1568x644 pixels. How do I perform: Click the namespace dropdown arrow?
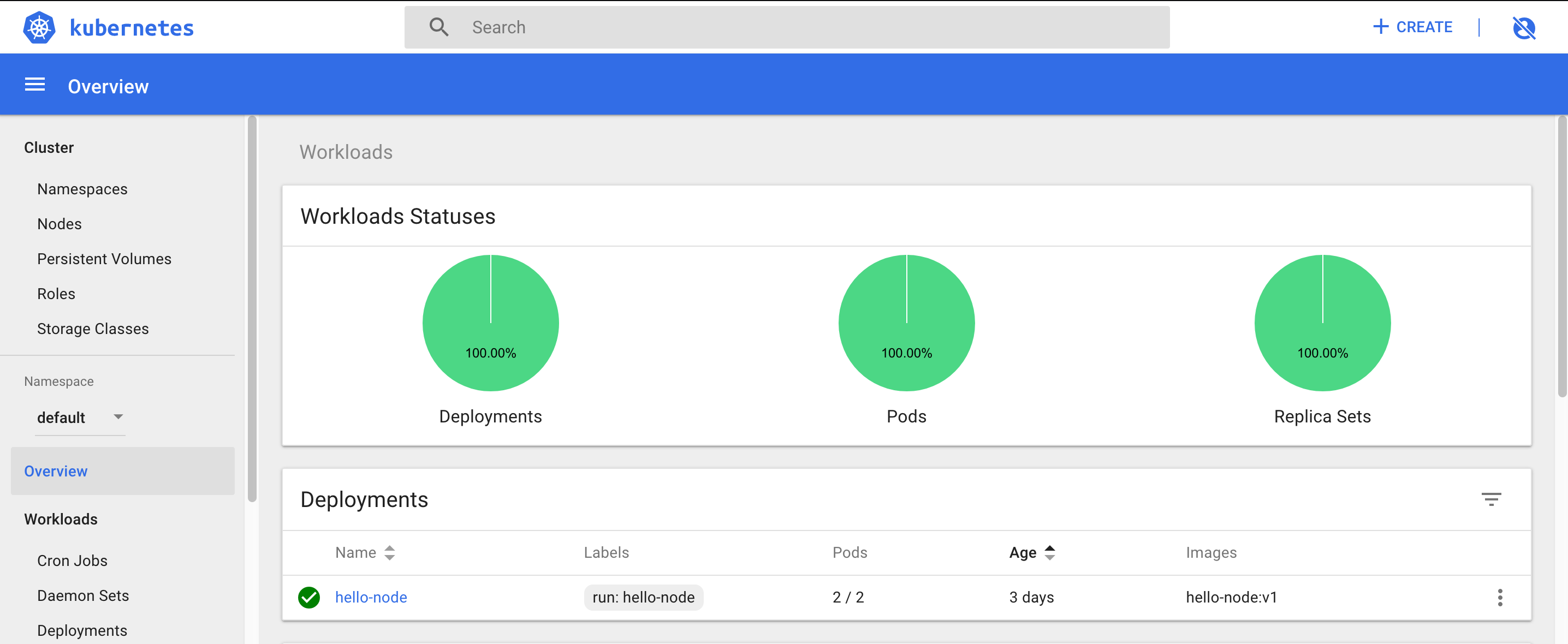click(118, 417)
